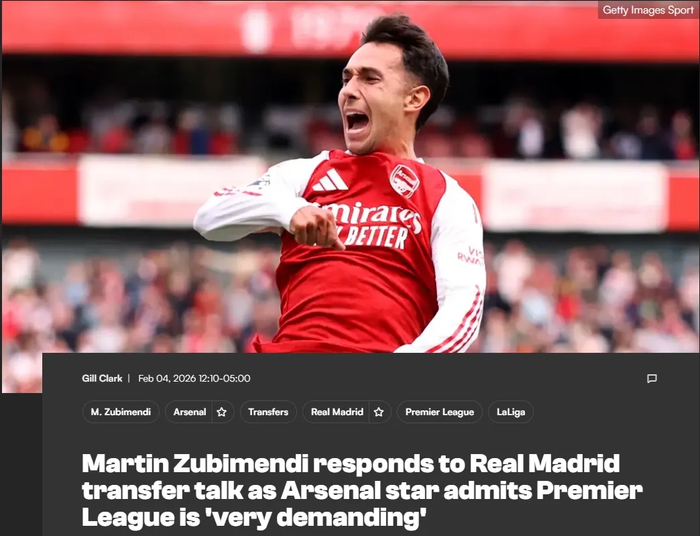Open the Transfers tag
The image size is (700, 536).
pos(268,412)
